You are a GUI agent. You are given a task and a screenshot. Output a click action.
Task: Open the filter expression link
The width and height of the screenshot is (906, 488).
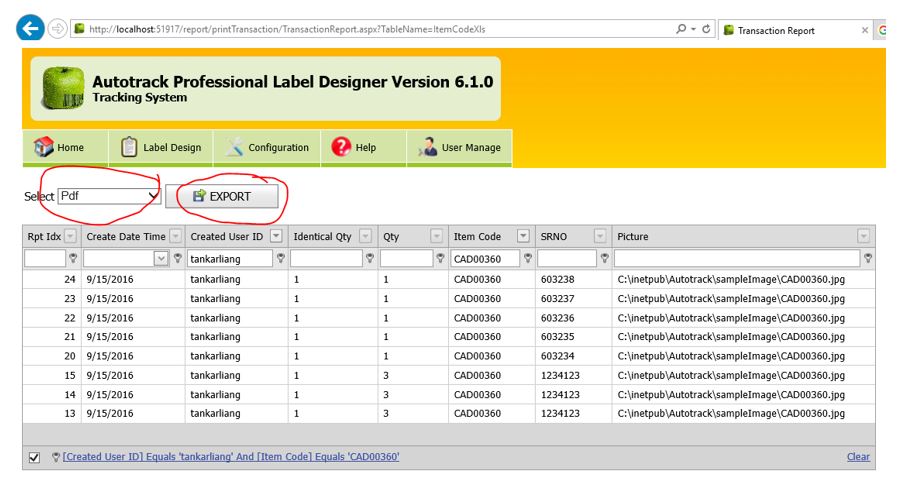tap(231, 457)
